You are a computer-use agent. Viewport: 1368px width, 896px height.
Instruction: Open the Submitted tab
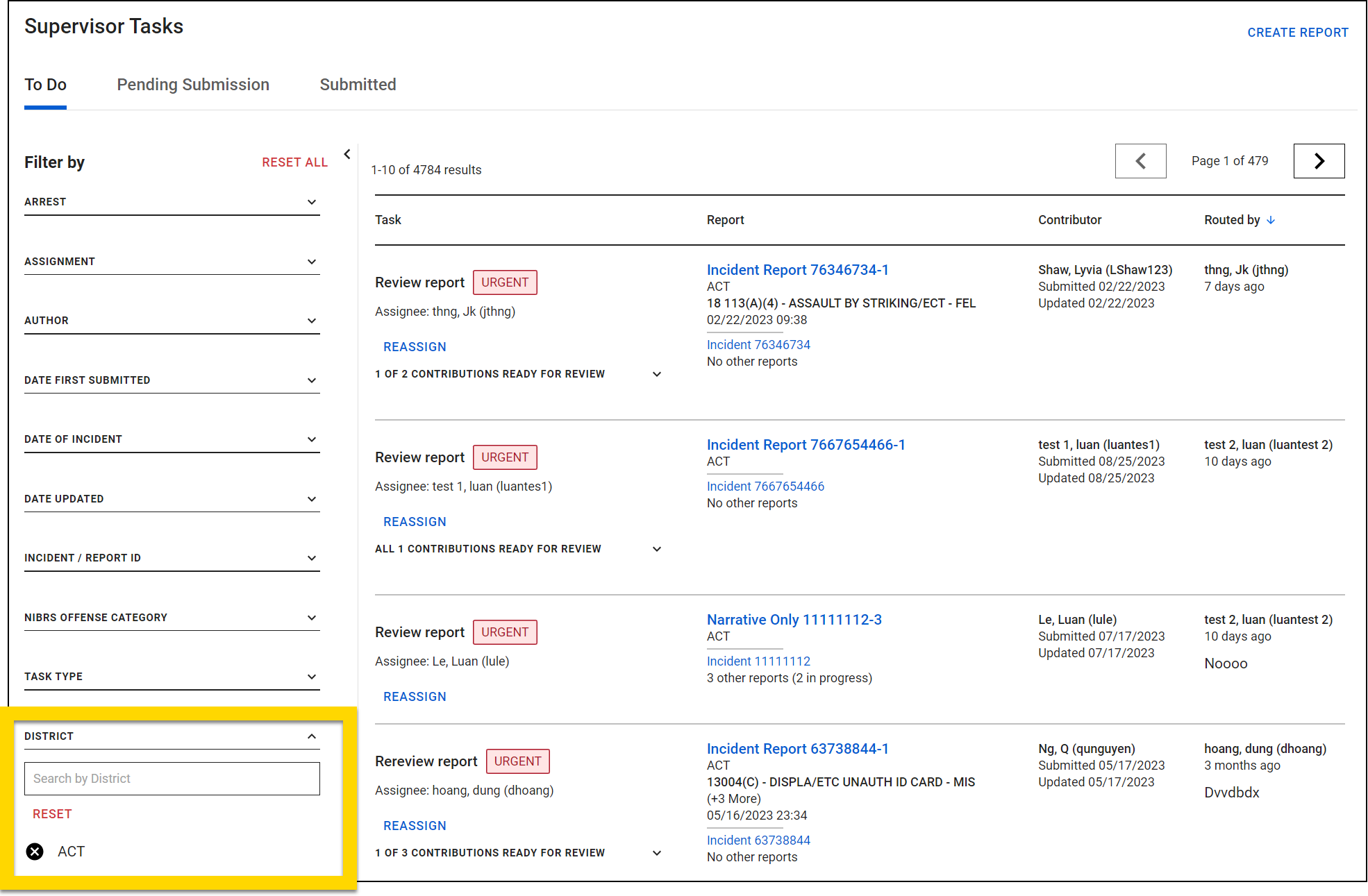(358, 84)
